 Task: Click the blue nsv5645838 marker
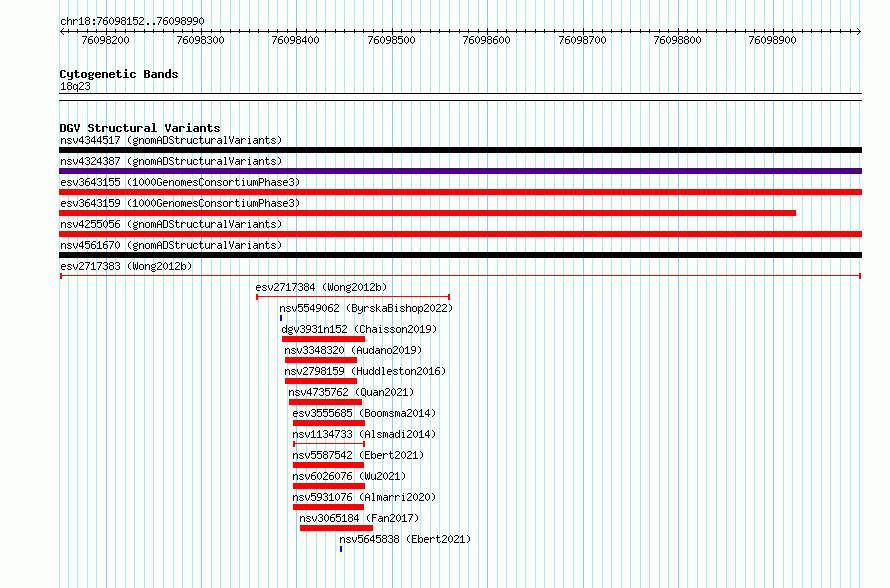341,549
